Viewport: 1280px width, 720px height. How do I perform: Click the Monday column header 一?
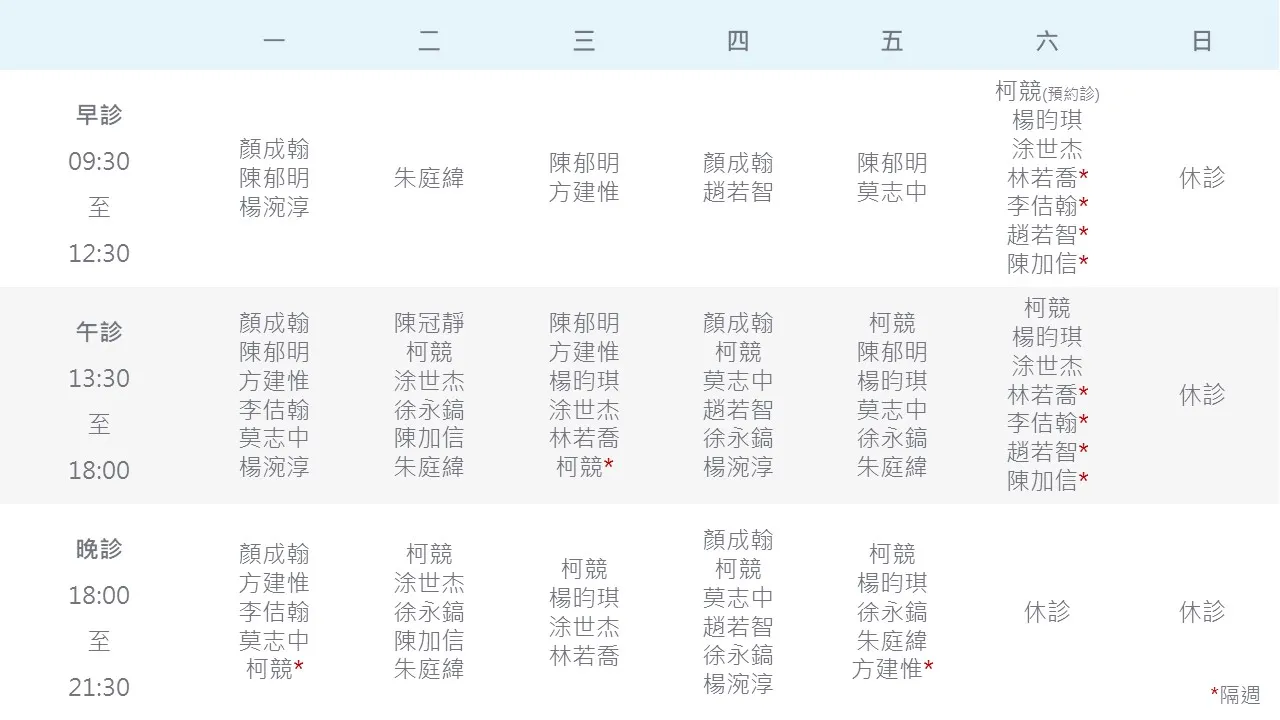[274, 41]
